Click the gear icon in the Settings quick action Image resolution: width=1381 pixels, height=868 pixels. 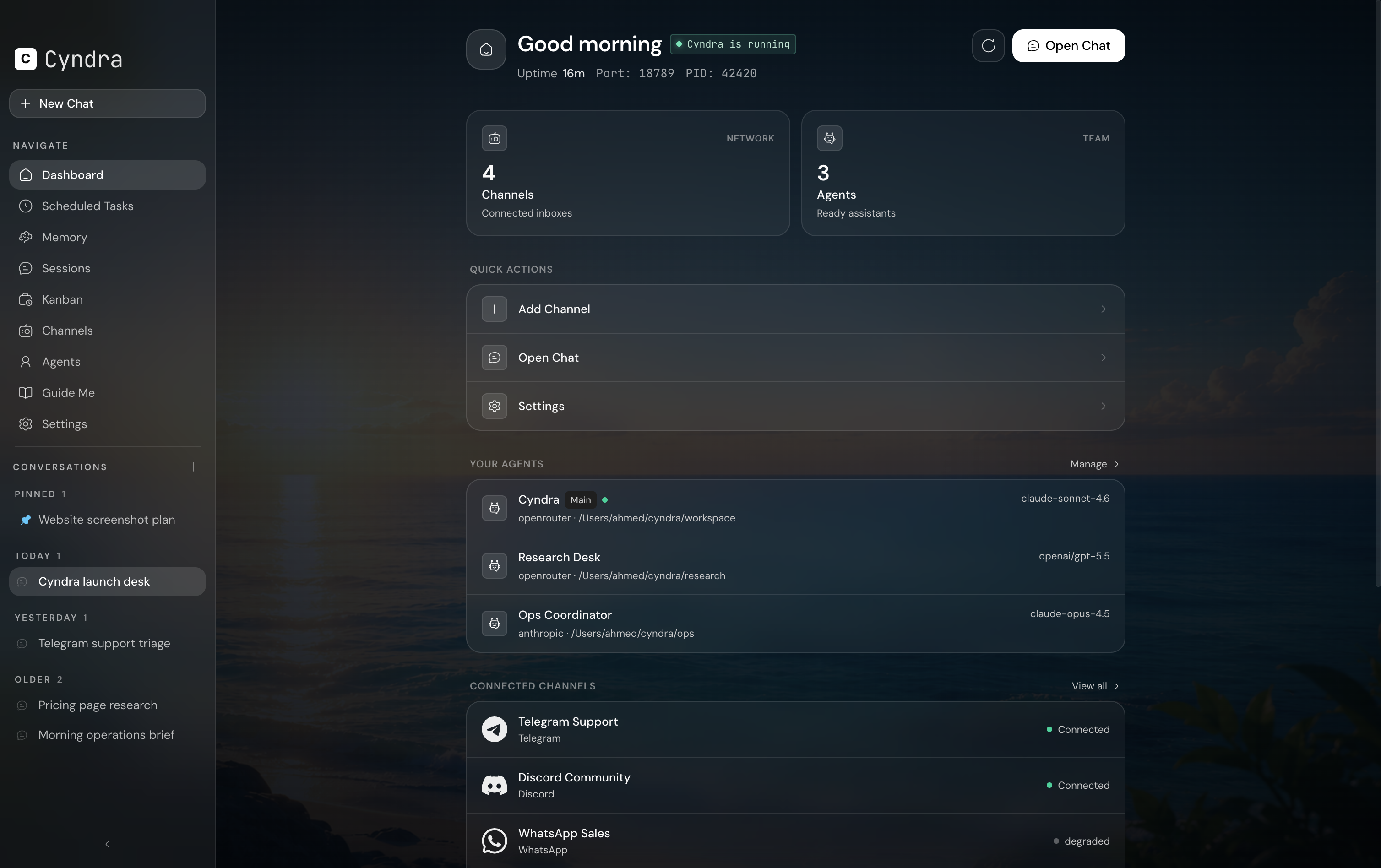click(495, 406)
